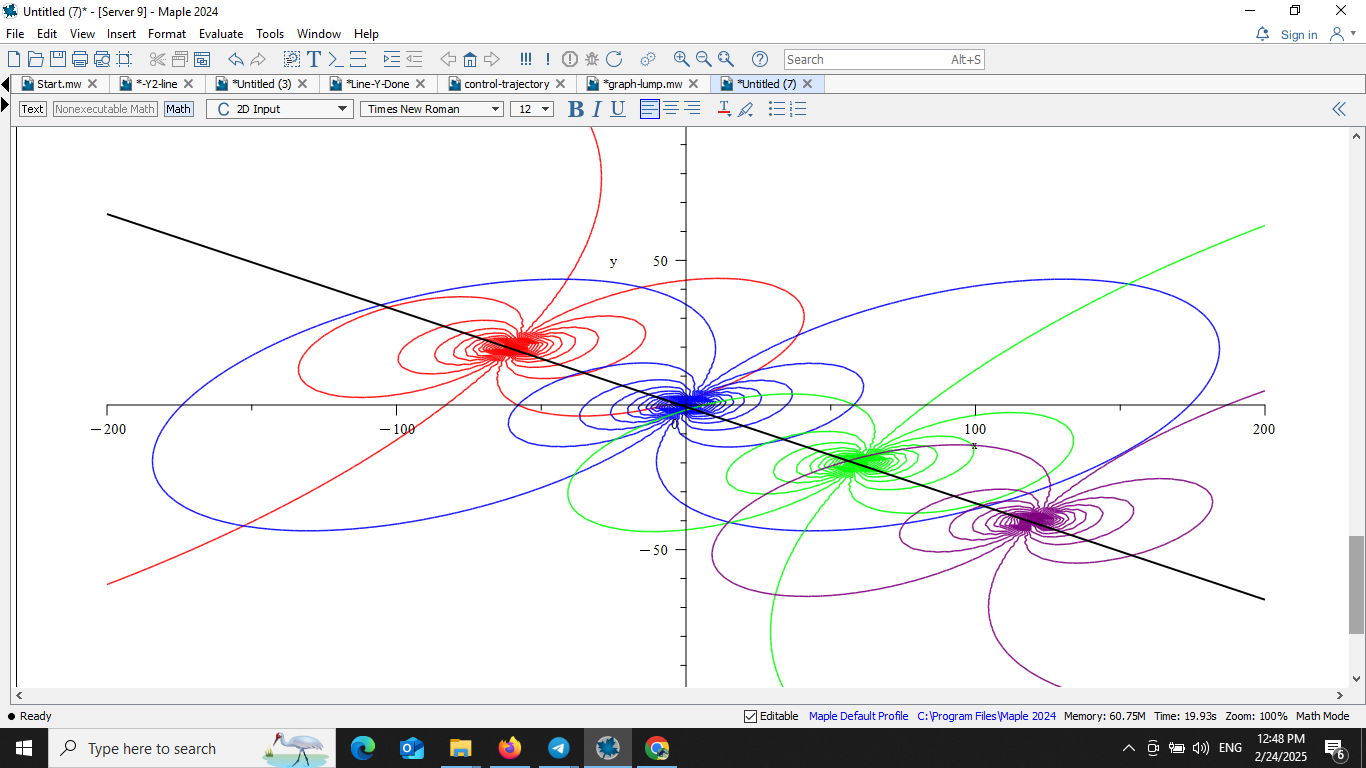Toggle italic formatting
The width and height of the screenshot is (1366, 768).
[x=597, y=109]
